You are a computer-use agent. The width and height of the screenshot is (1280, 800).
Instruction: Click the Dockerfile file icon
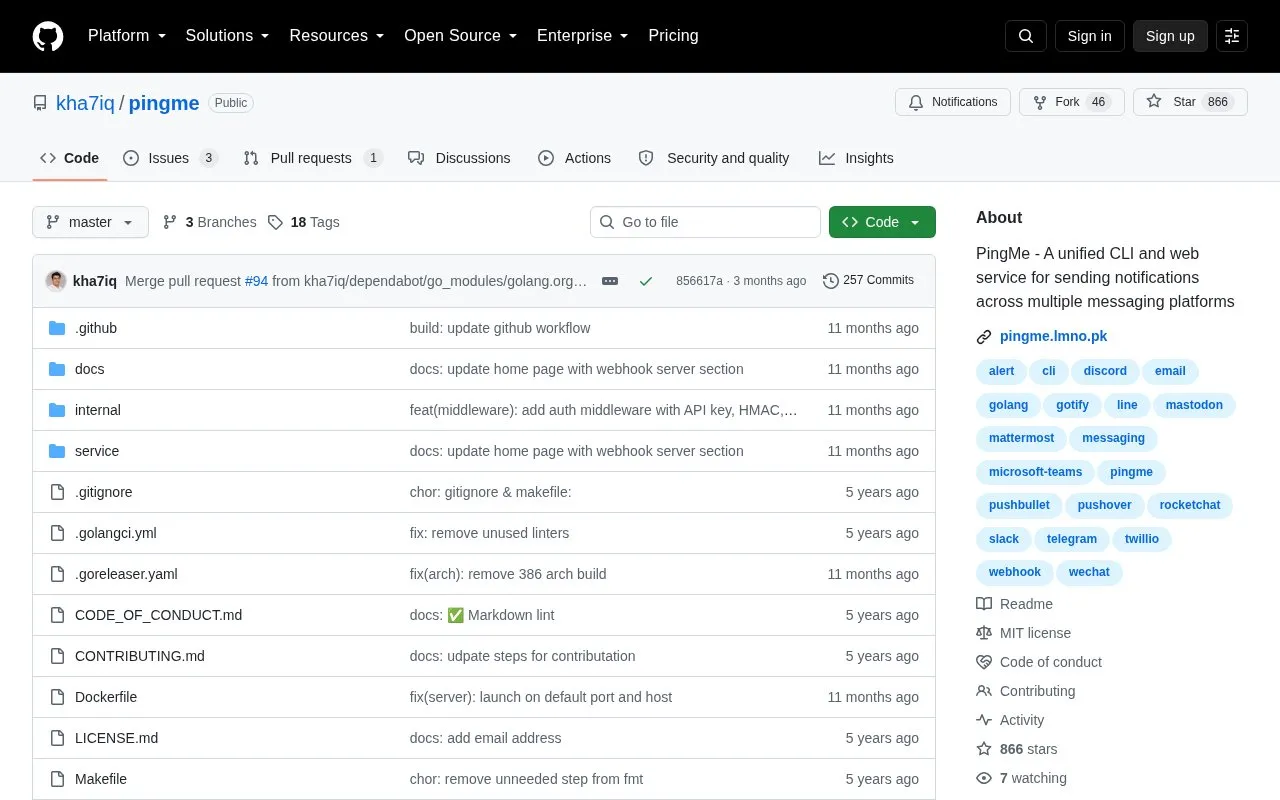click(57, 697)
